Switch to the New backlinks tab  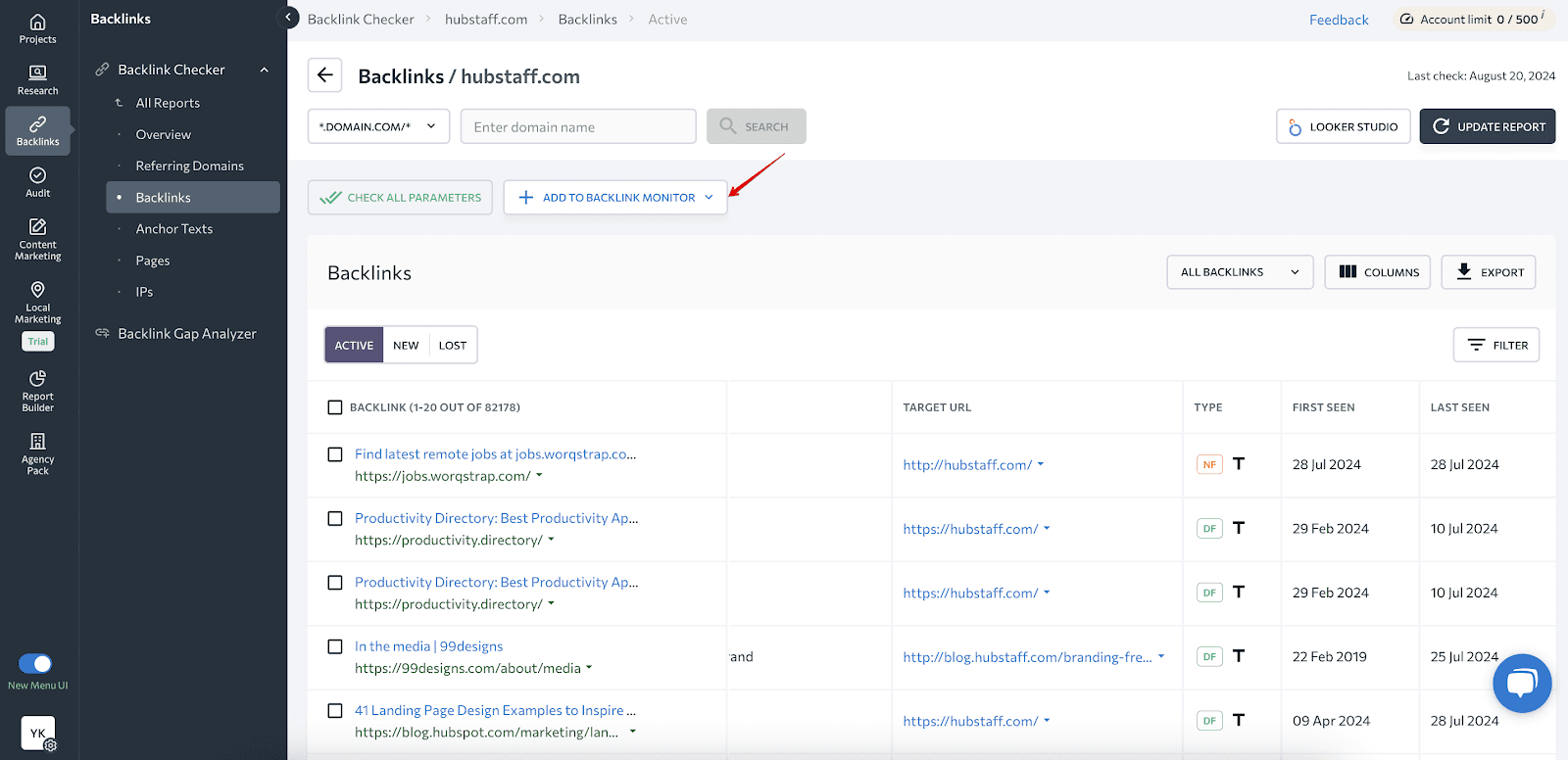(x=406, y=345)
